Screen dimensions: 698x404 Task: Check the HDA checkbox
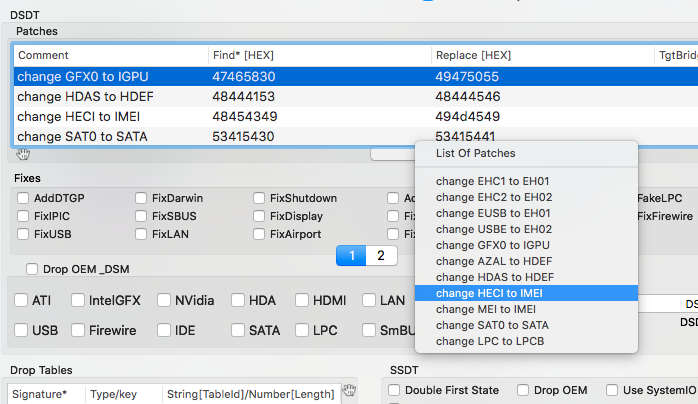tap(238, 300)
